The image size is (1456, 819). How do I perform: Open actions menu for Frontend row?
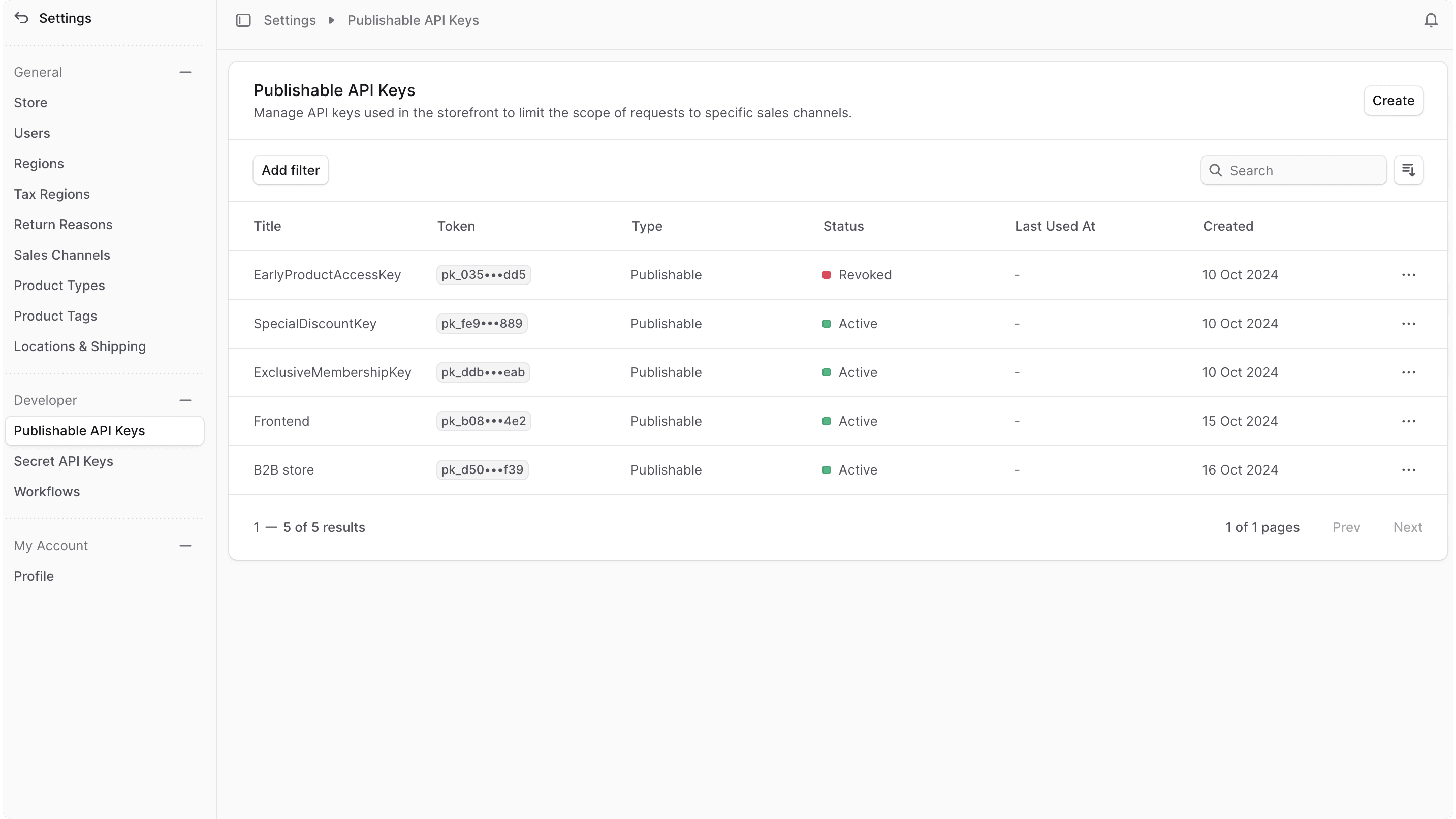tap(1408, 421)
